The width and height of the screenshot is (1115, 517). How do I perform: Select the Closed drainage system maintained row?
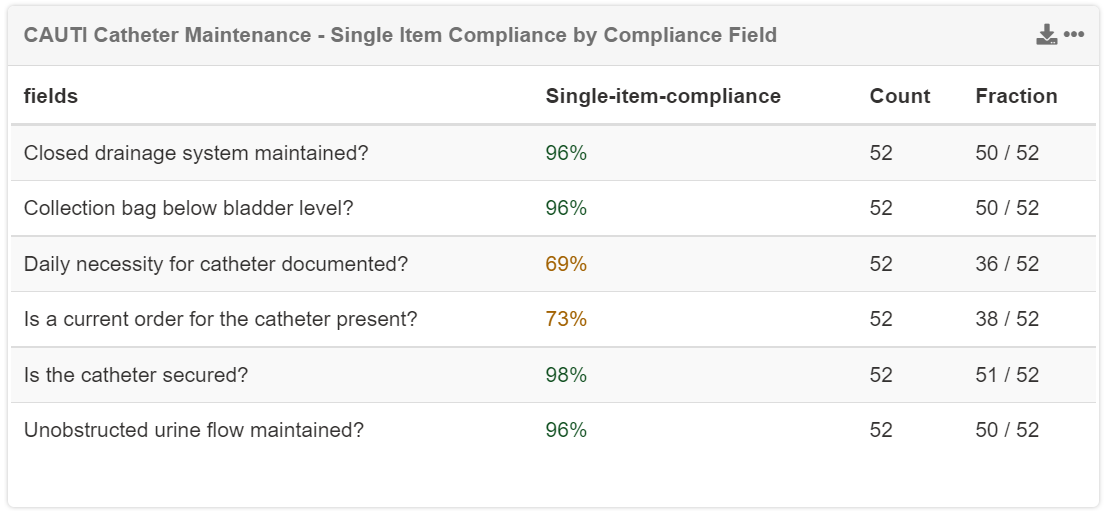[196, 153]
